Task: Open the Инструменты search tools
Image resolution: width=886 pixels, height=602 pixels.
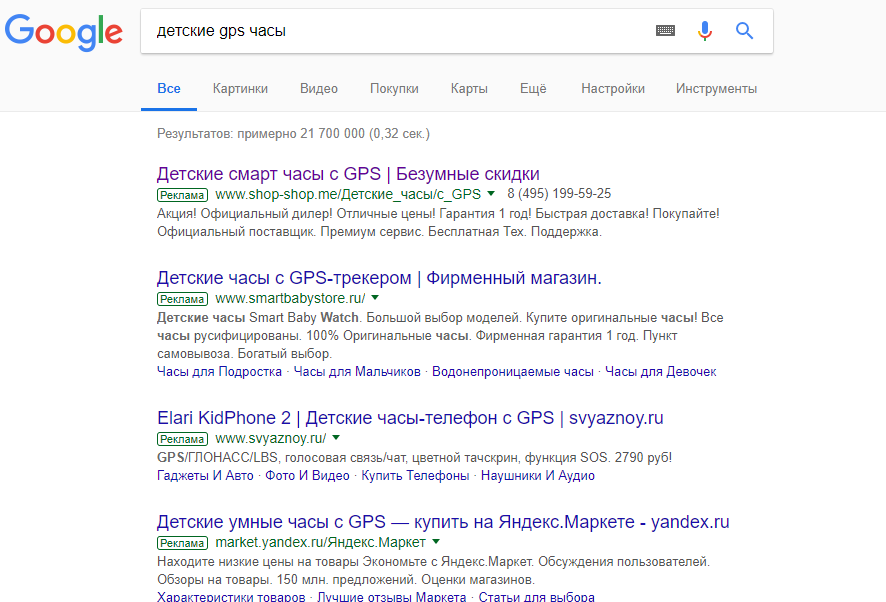Action: (716, 89)
